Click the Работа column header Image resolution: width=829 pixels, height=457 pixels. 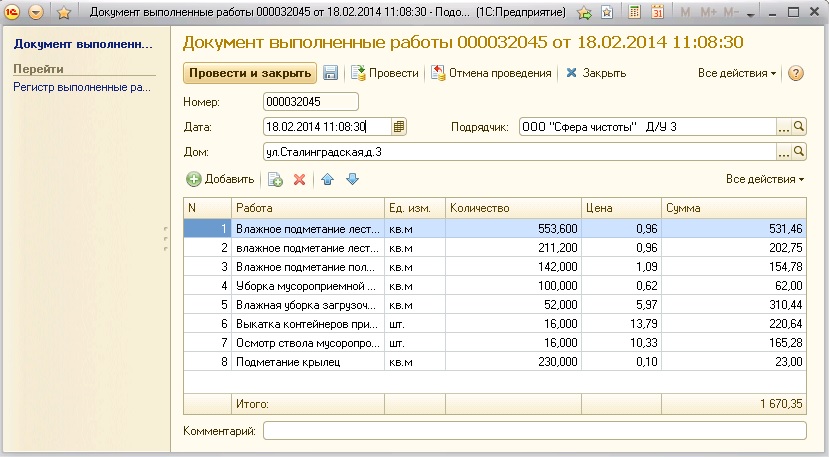[x=308, y=208]
